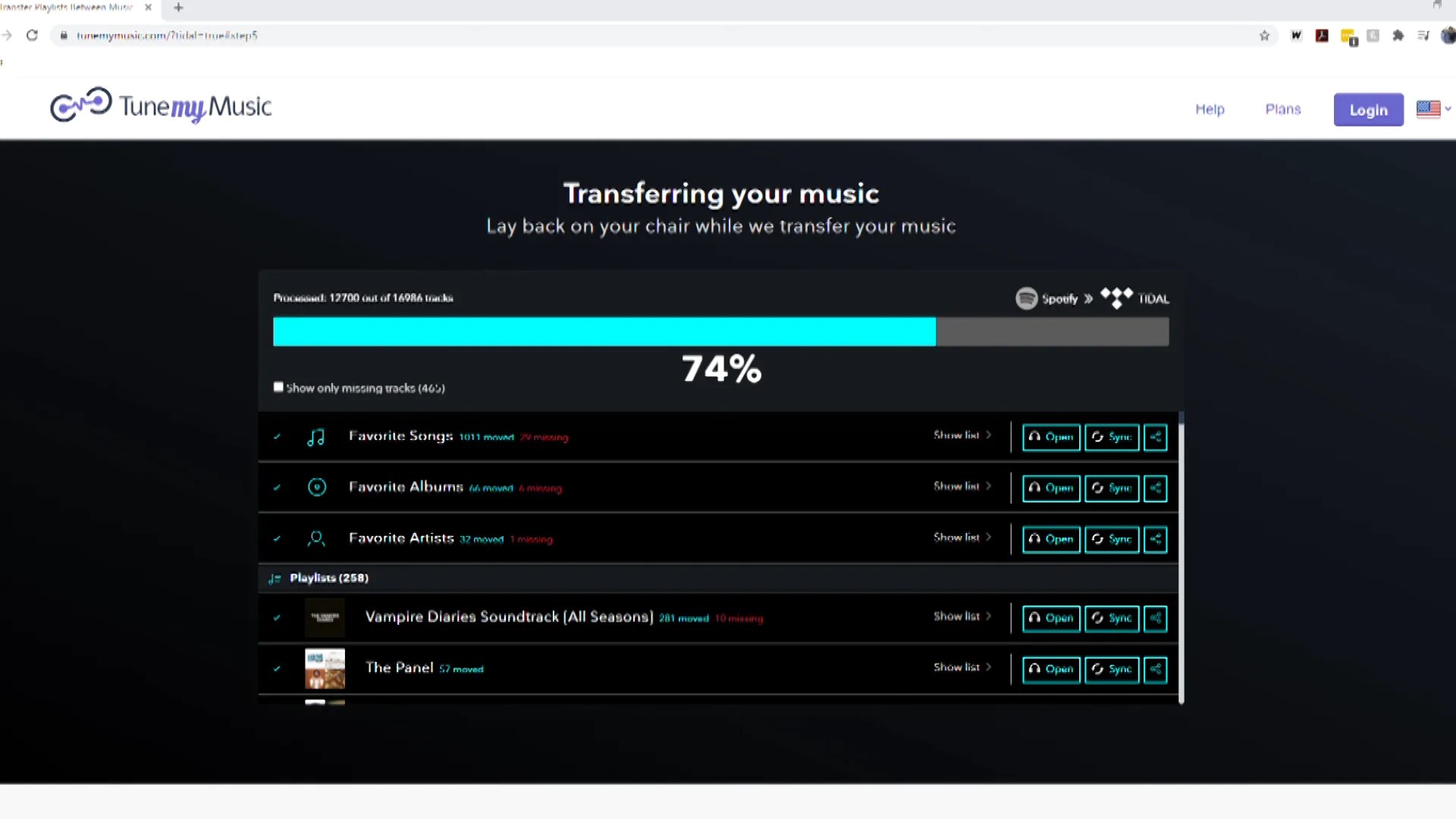Viewport: 1456px width, 819px height.
Task: Share the Vampire Diaries Soundtrack playlist
Action: click(1155, 618)
